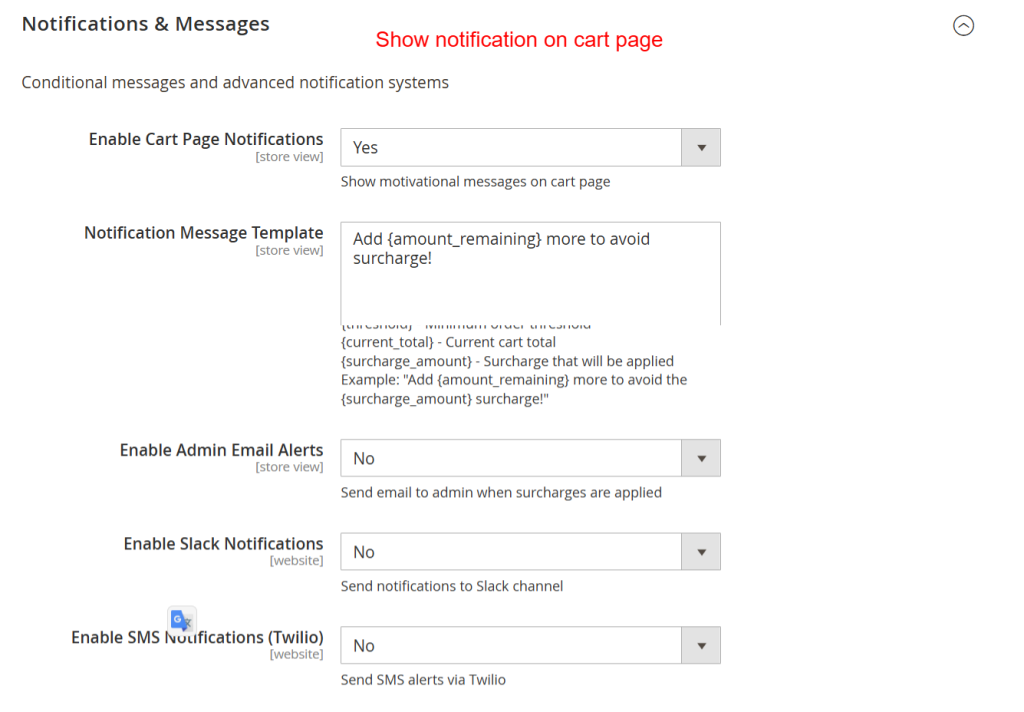Viewport: 1024px width, 712px height.
Task: Select the No value for Slack Notifications
Action: 363,551
